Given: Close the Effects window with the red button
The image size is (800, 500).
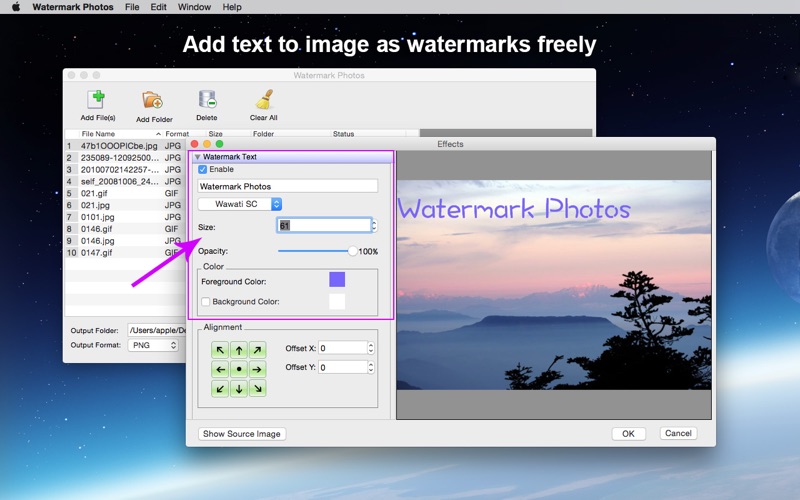Looking at the screenshot, I should (x=194, y=144).
